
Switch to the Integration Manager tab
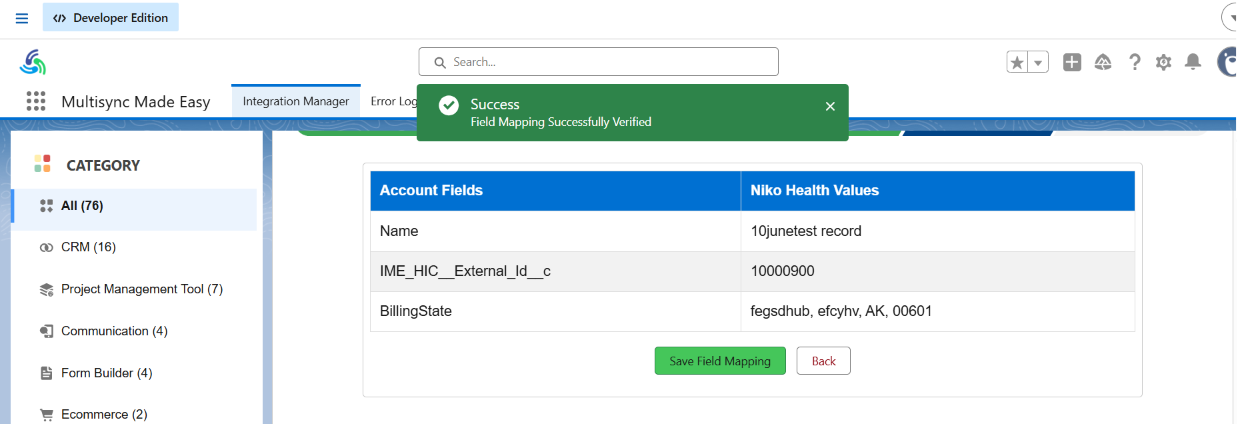click(296, 101)
